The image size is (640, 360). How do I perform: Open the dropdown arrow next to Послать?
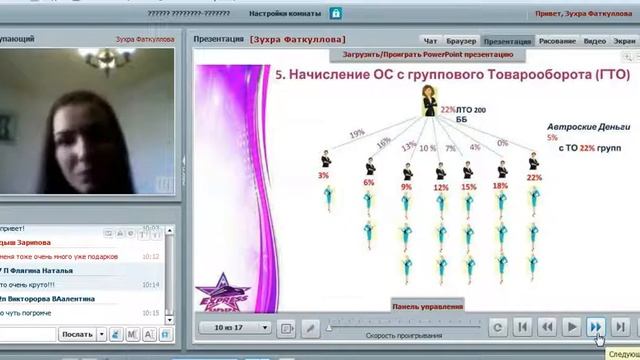(x=102, y=334)
